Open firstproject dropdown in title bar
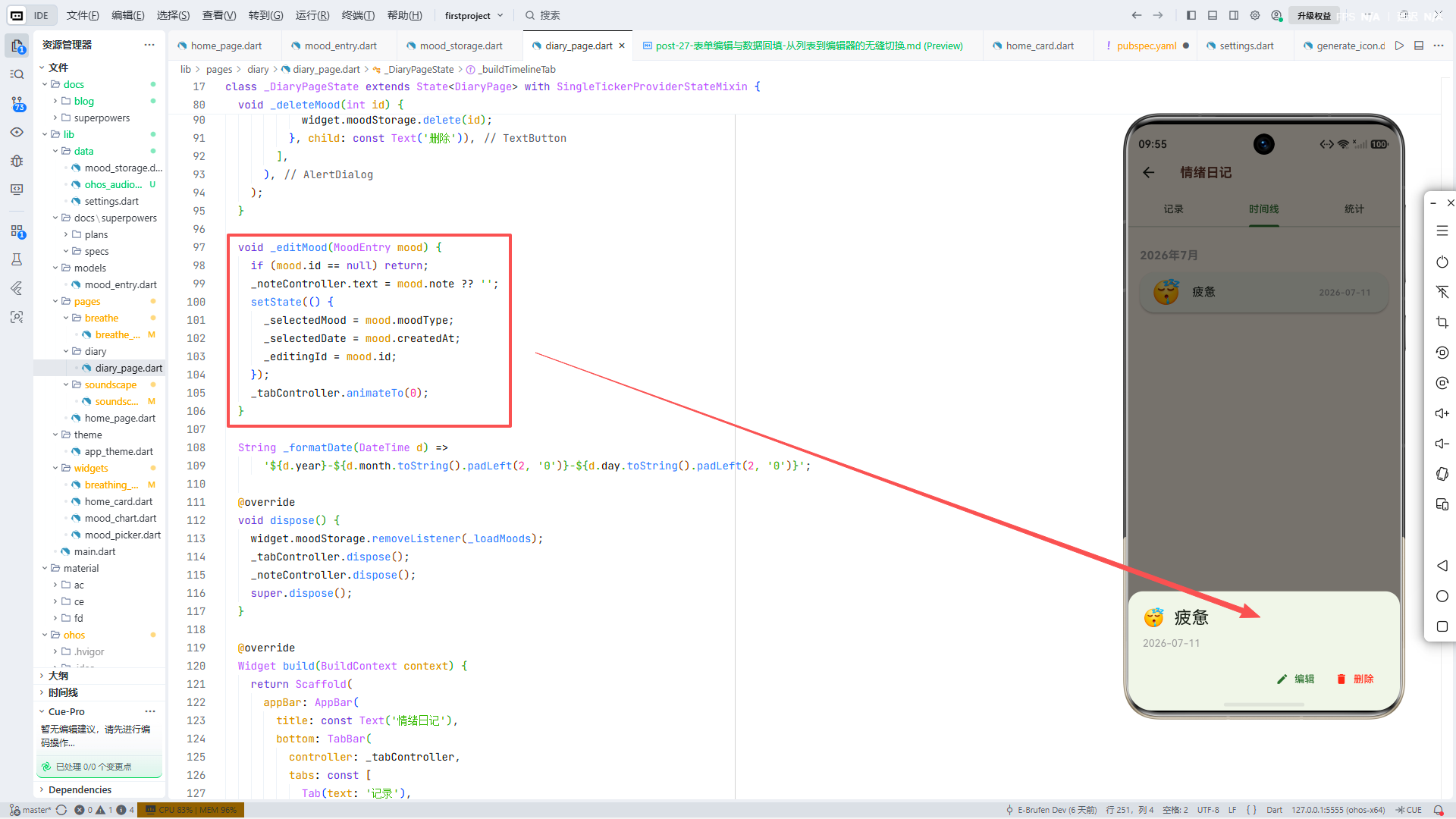 [473, 15]
